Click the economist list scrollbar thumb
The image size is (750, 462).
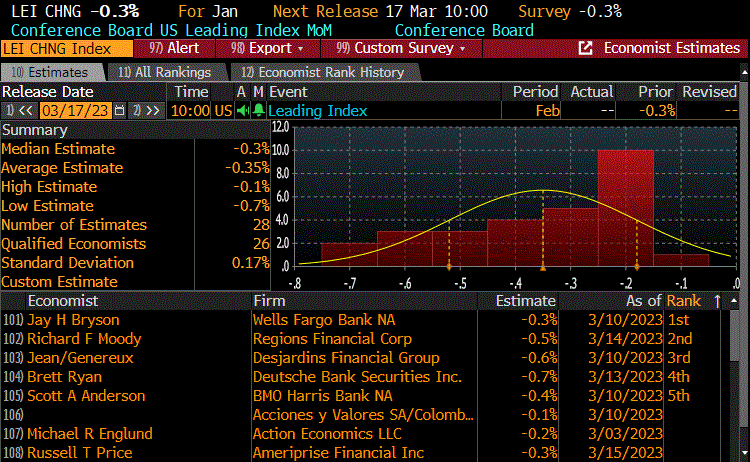point(734,336)
